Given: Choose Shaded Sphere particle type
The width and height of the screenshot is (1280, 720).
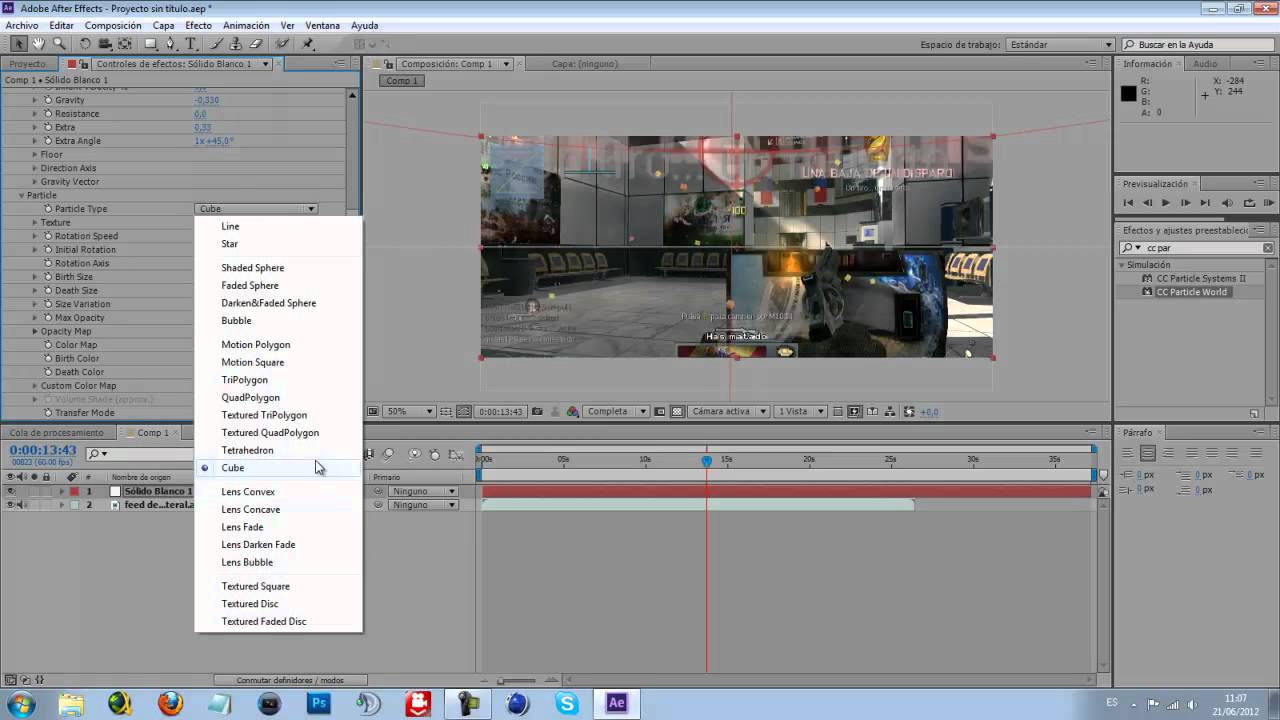Looking at the screenshot, I should pyautogui.click(x=253, y=268).
